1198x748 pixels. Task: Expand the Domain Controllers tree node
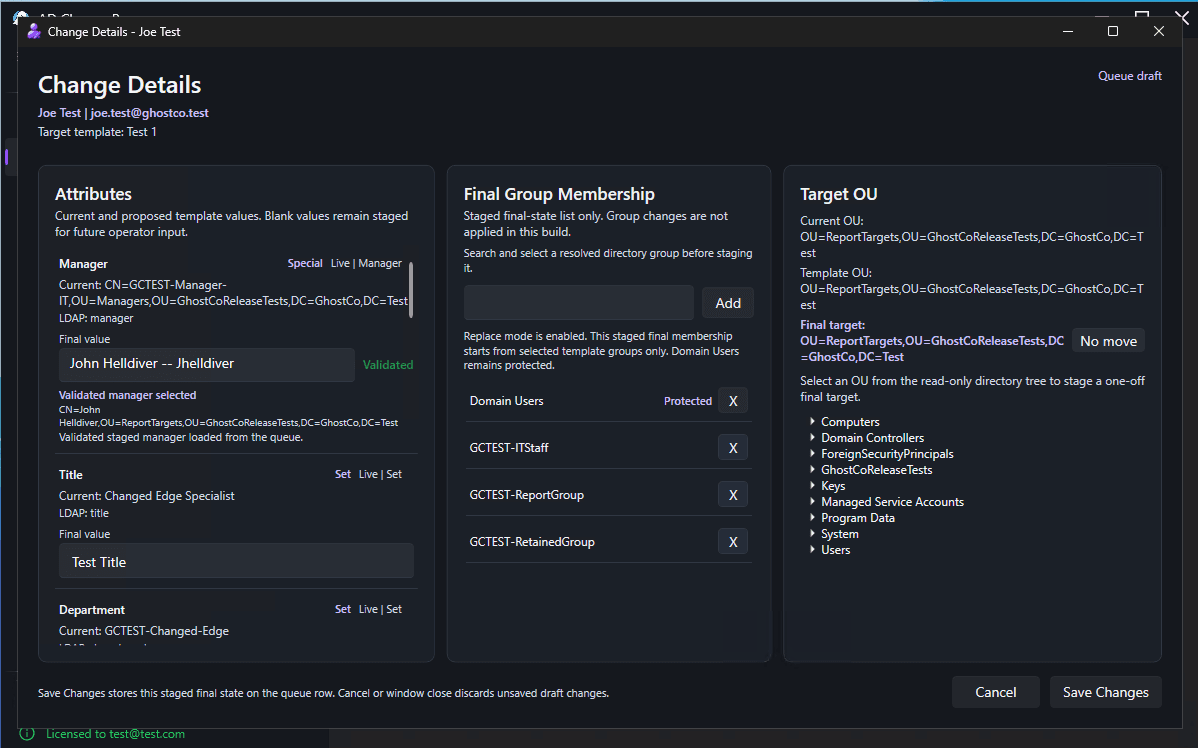tap(812, 437)
